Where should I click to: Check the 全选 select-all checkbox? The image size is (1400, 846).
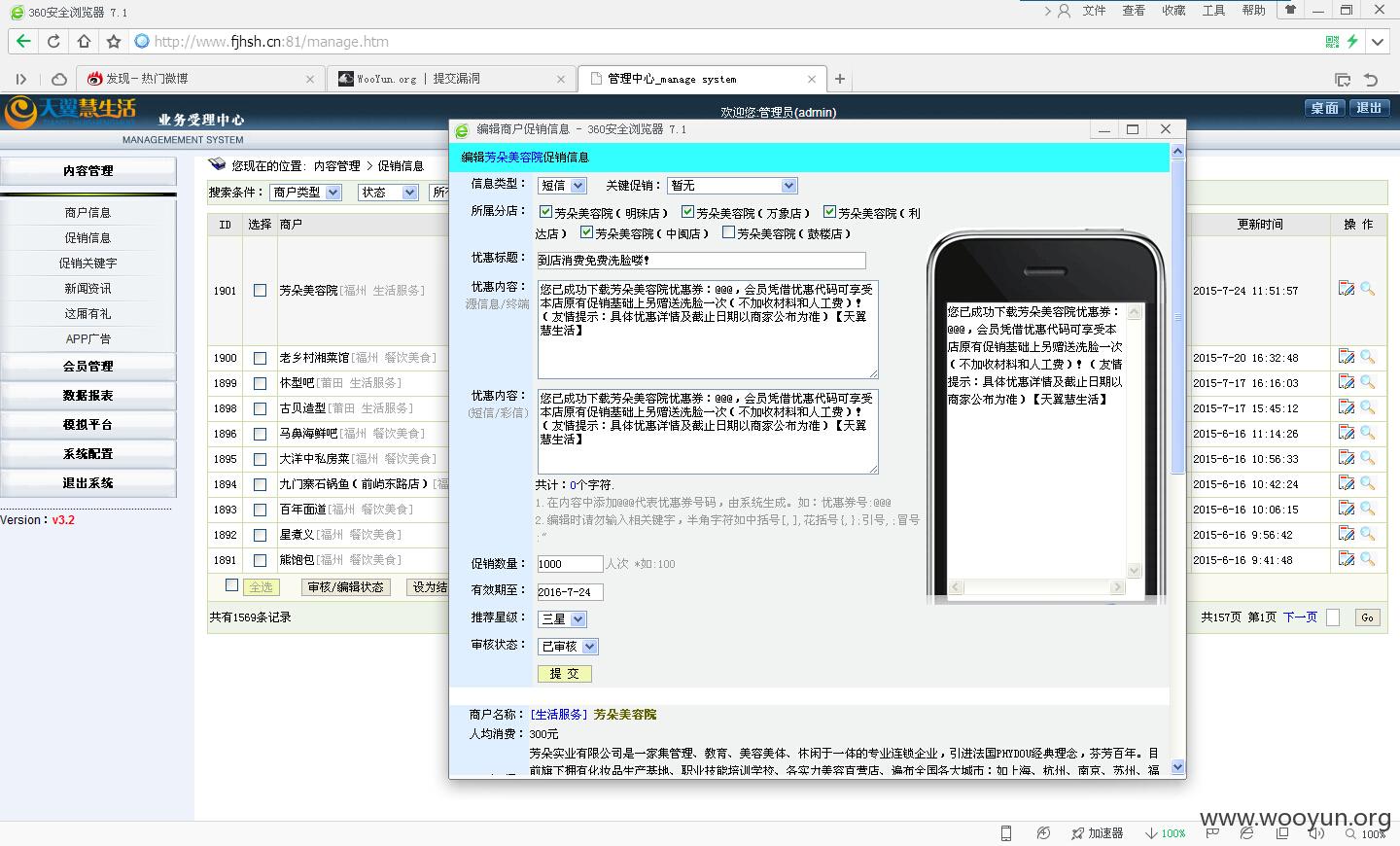pos(231,585)
